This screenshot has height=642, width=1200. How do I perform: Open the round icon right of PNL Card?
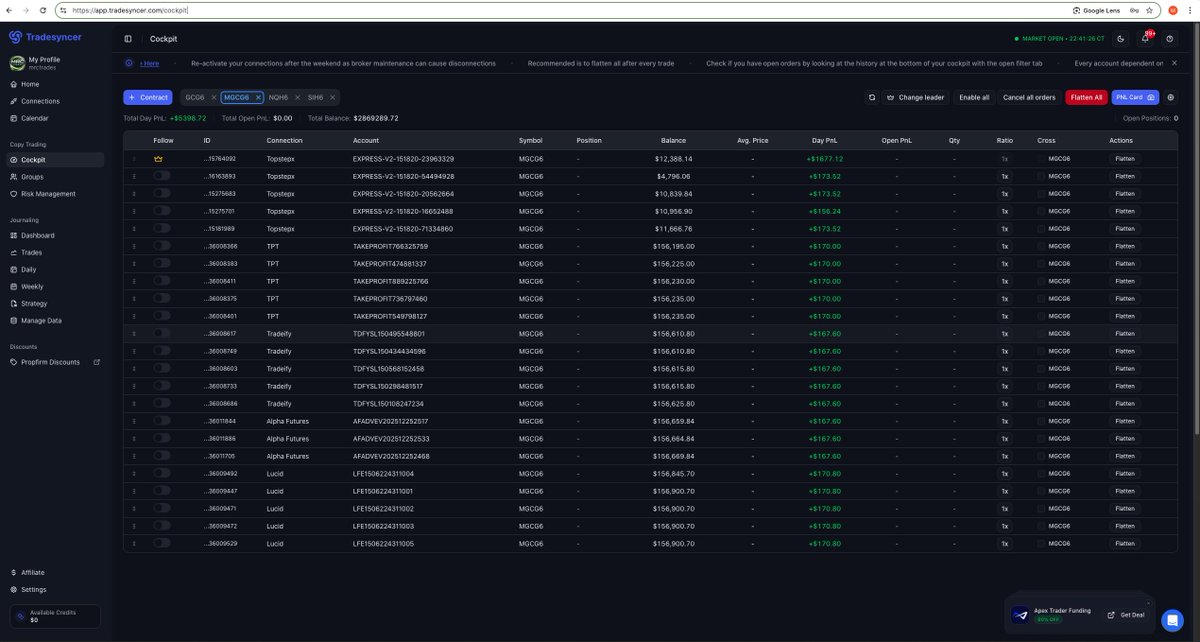1171,97
